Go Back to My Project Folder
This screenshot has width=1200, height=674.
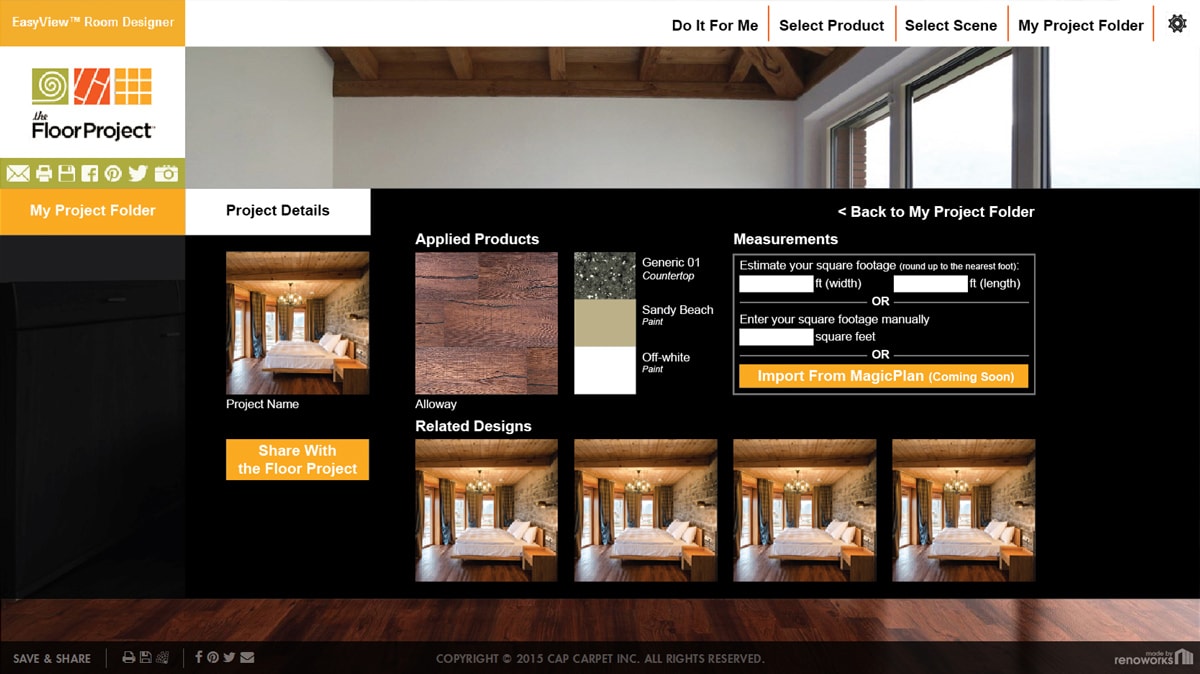940,211
